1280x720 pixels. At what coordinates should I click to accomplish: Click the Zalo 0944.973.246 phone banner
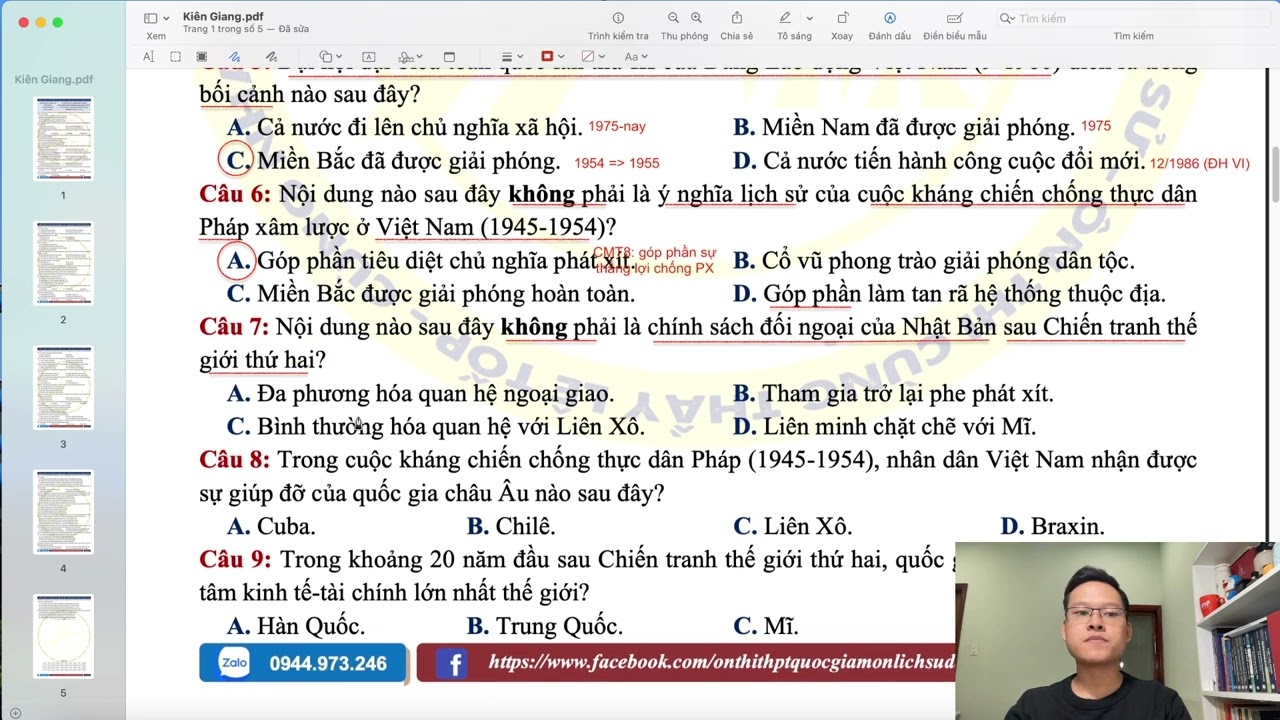click(303, 663)
